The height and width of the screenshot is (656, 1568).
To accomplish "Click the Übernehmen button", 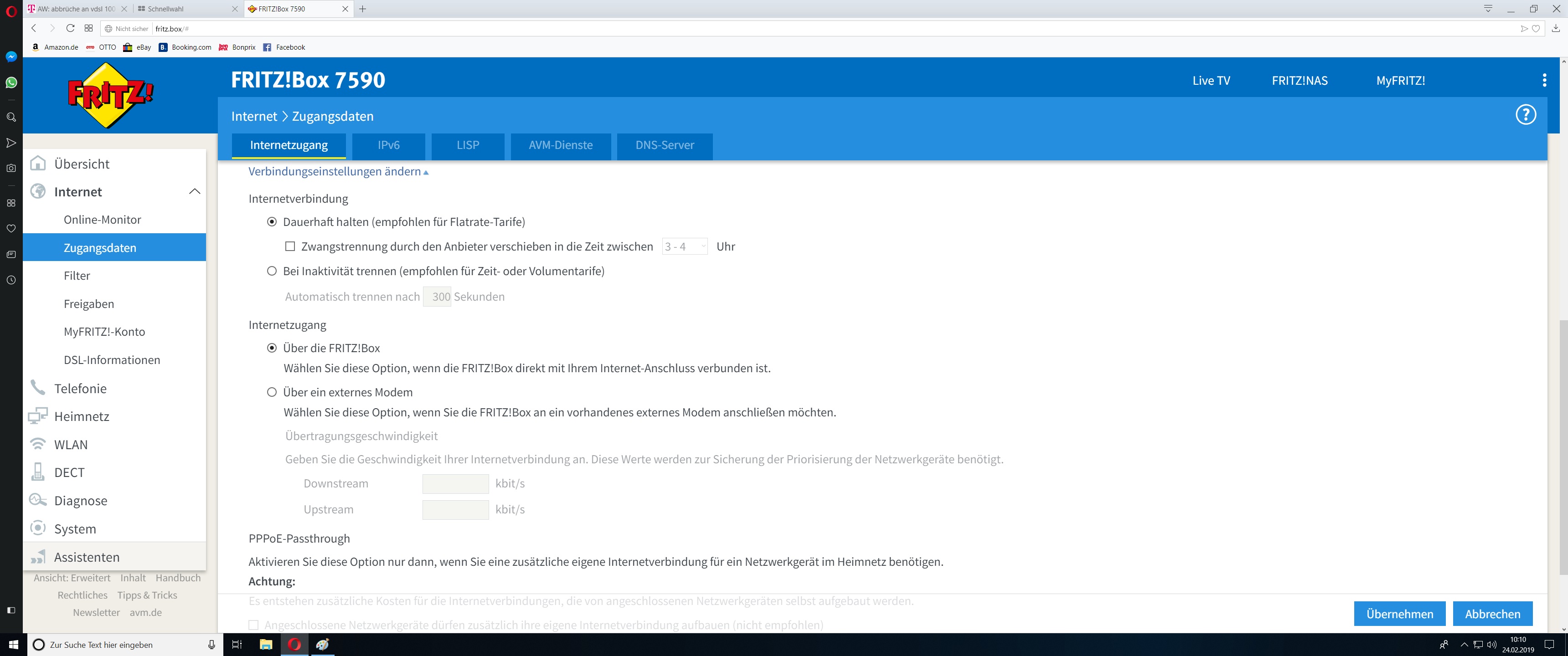I will click(x=1399, y=613).
